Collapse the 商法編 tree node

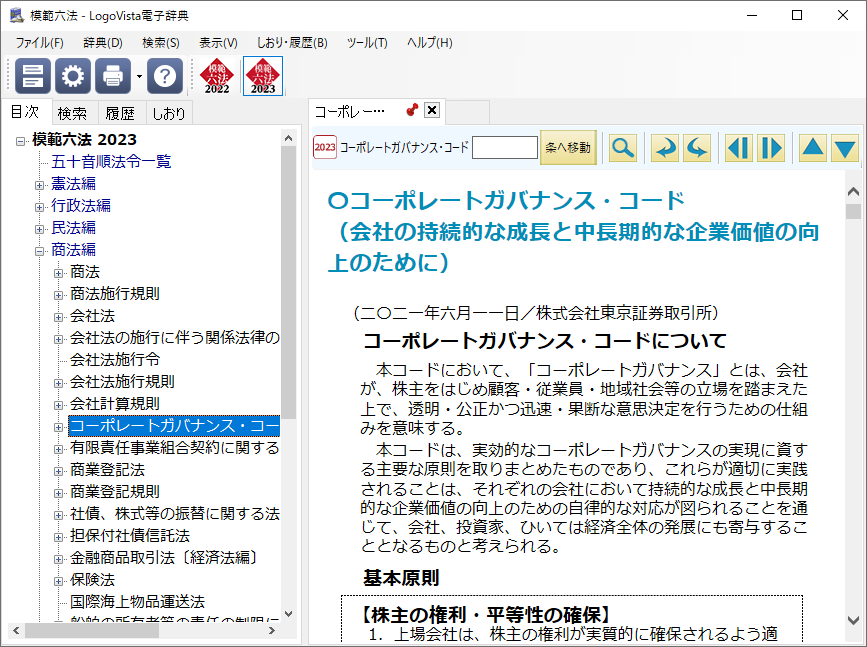(x=40, y=250)
